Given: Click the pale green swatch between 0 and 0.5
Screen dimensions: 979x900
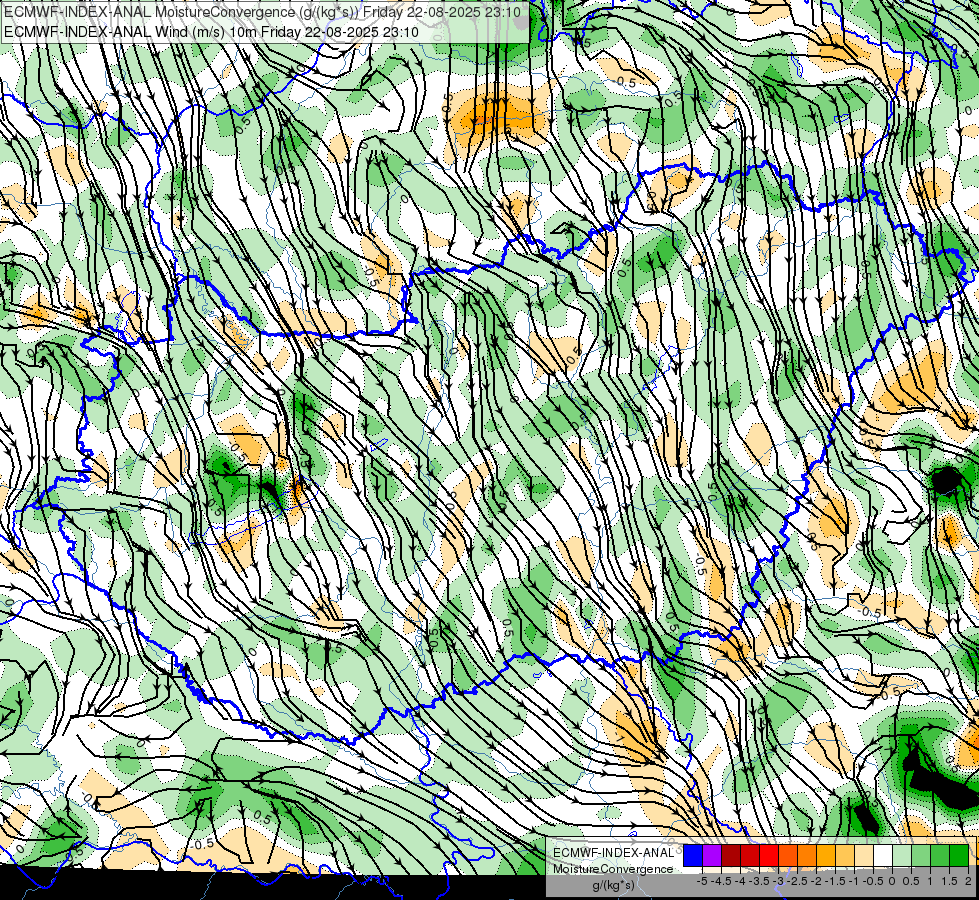Looking at the screenshot, I should 902,856.
